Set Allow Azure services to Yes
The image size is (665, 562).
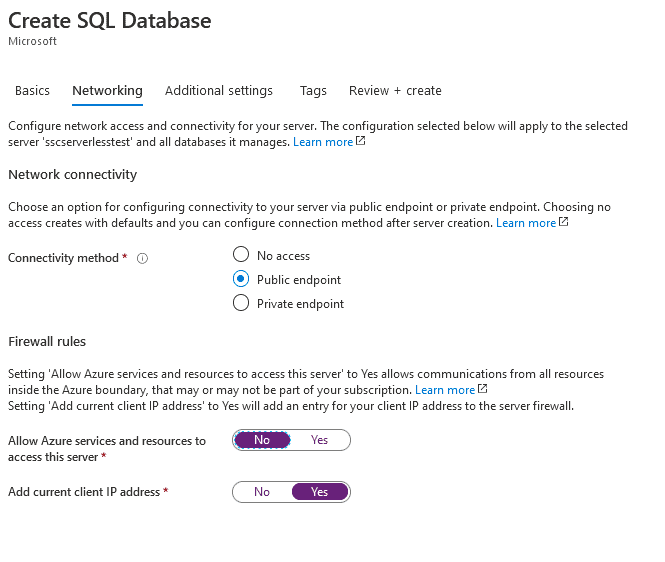coord(319,440)
